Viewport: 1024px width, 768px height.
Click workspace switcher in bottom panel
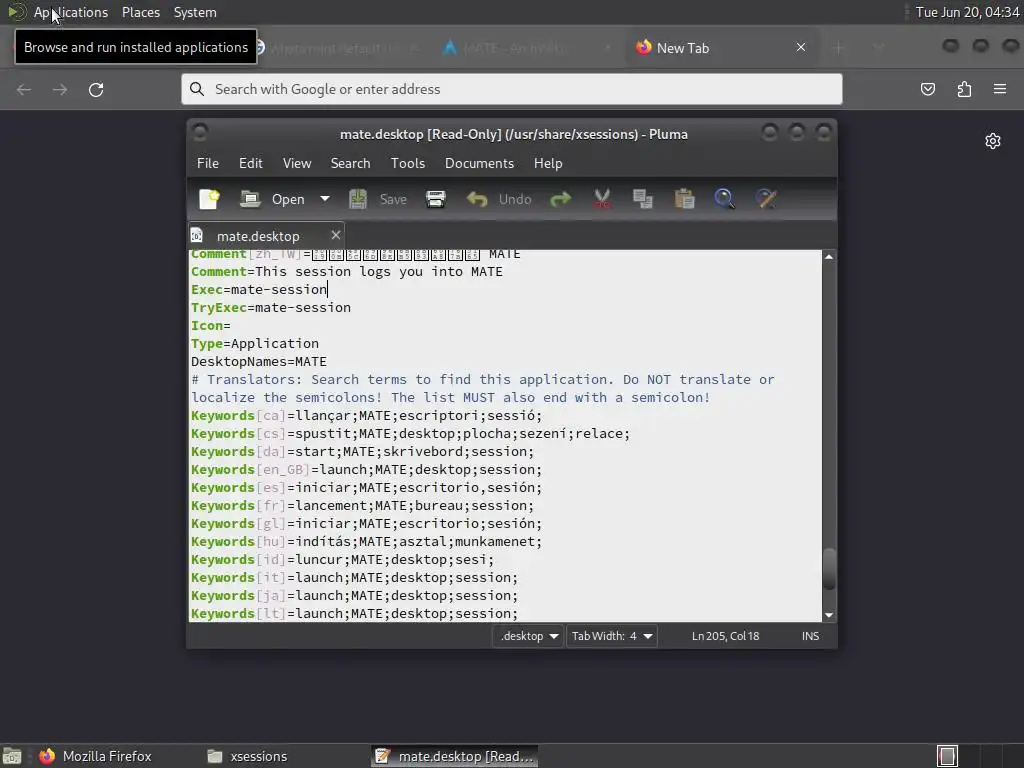[x=978, y=756]
